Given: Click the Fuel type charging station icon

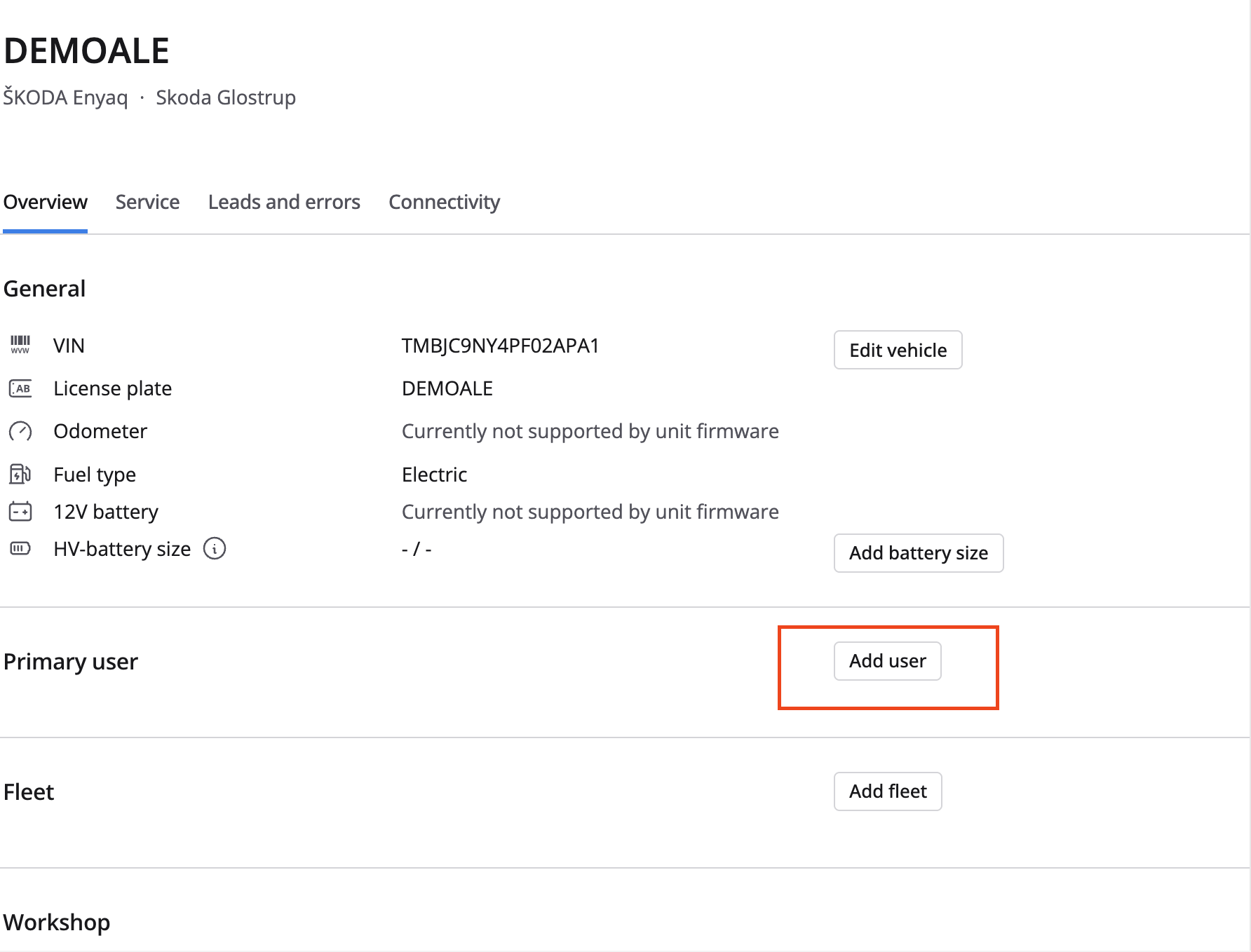Looking at the screenshot, I should click(20, 475).
